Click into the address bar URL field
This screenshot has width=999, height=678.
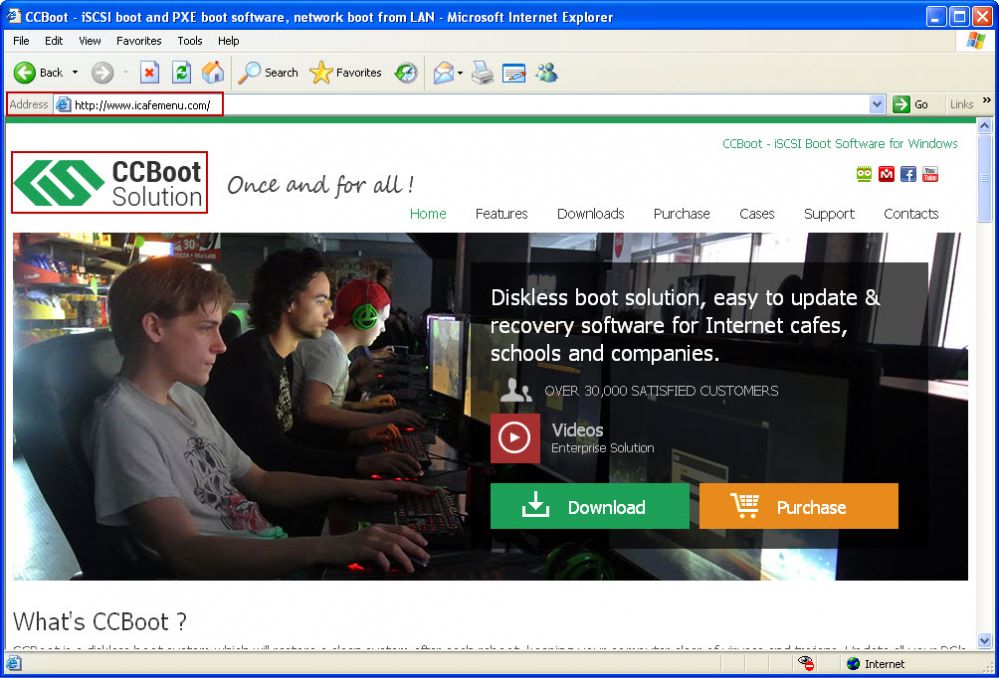click(x=471, y=105)
